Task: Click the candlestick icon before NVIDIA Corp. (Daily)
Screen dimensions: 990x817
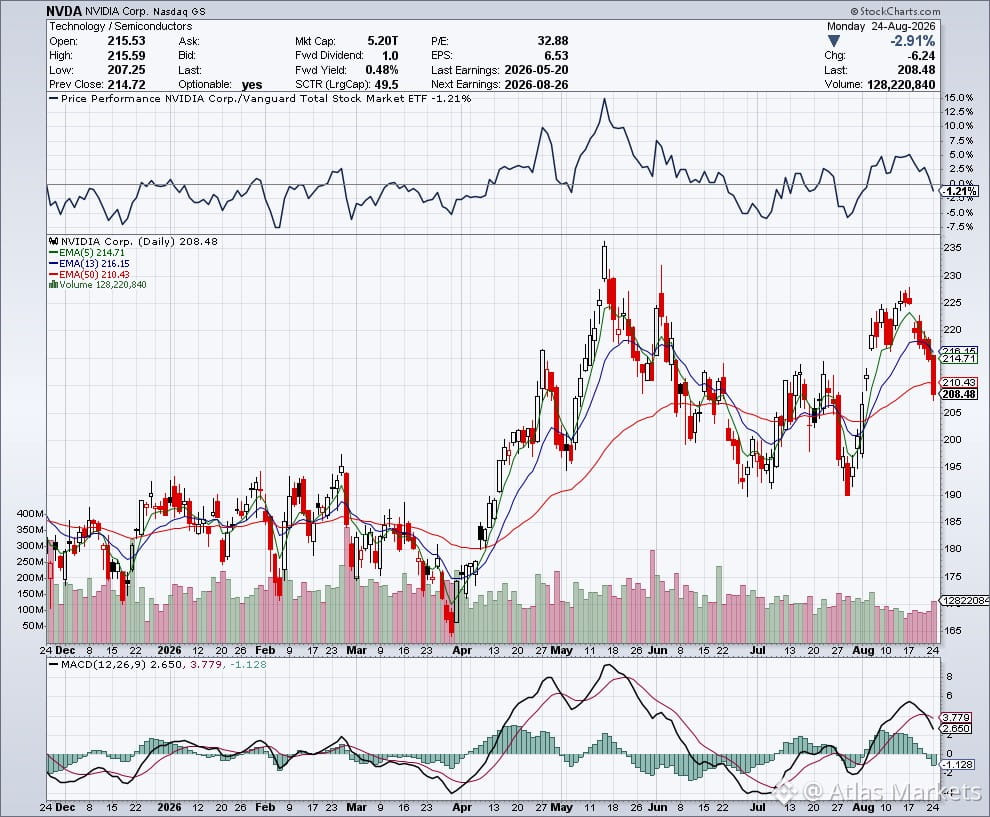Action: 54,241
